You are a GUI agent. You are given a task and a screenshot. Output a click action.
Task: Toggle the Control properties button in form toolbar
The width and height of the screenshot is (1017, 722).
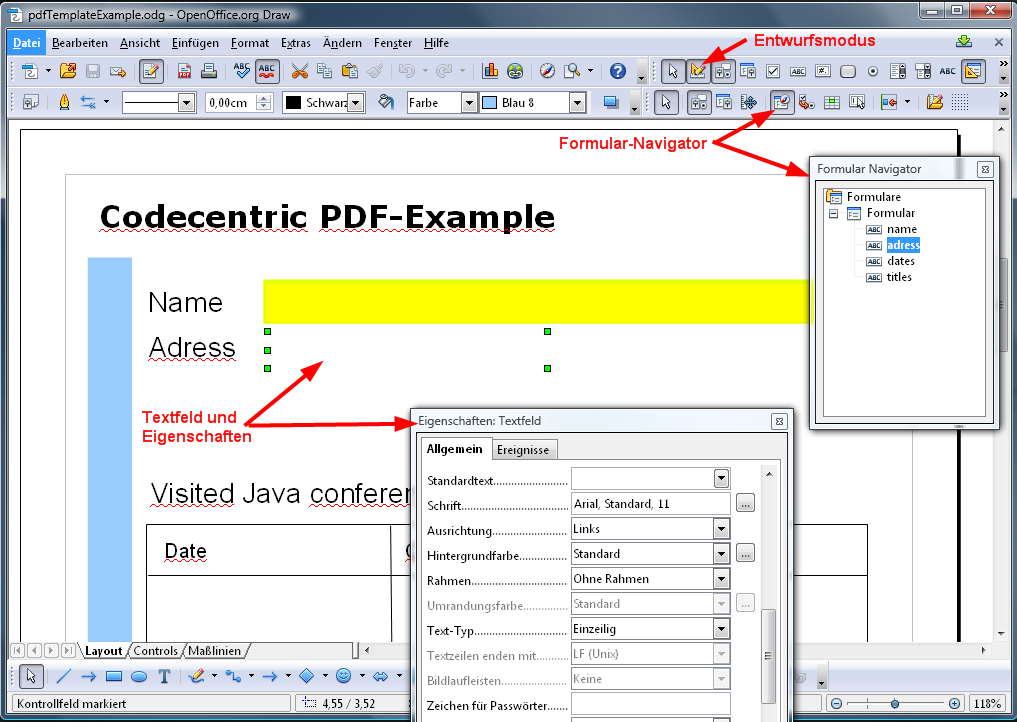click(723, 71)
